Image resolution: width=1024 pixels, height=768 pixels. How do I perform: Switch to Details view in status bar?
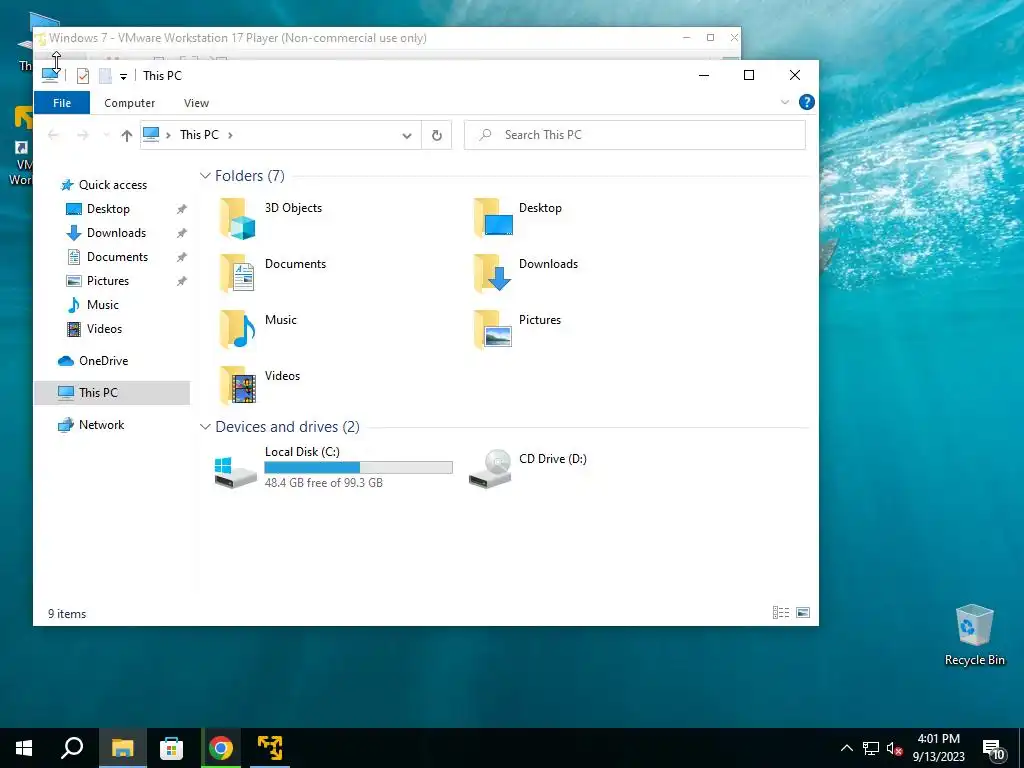pos(780,613)
